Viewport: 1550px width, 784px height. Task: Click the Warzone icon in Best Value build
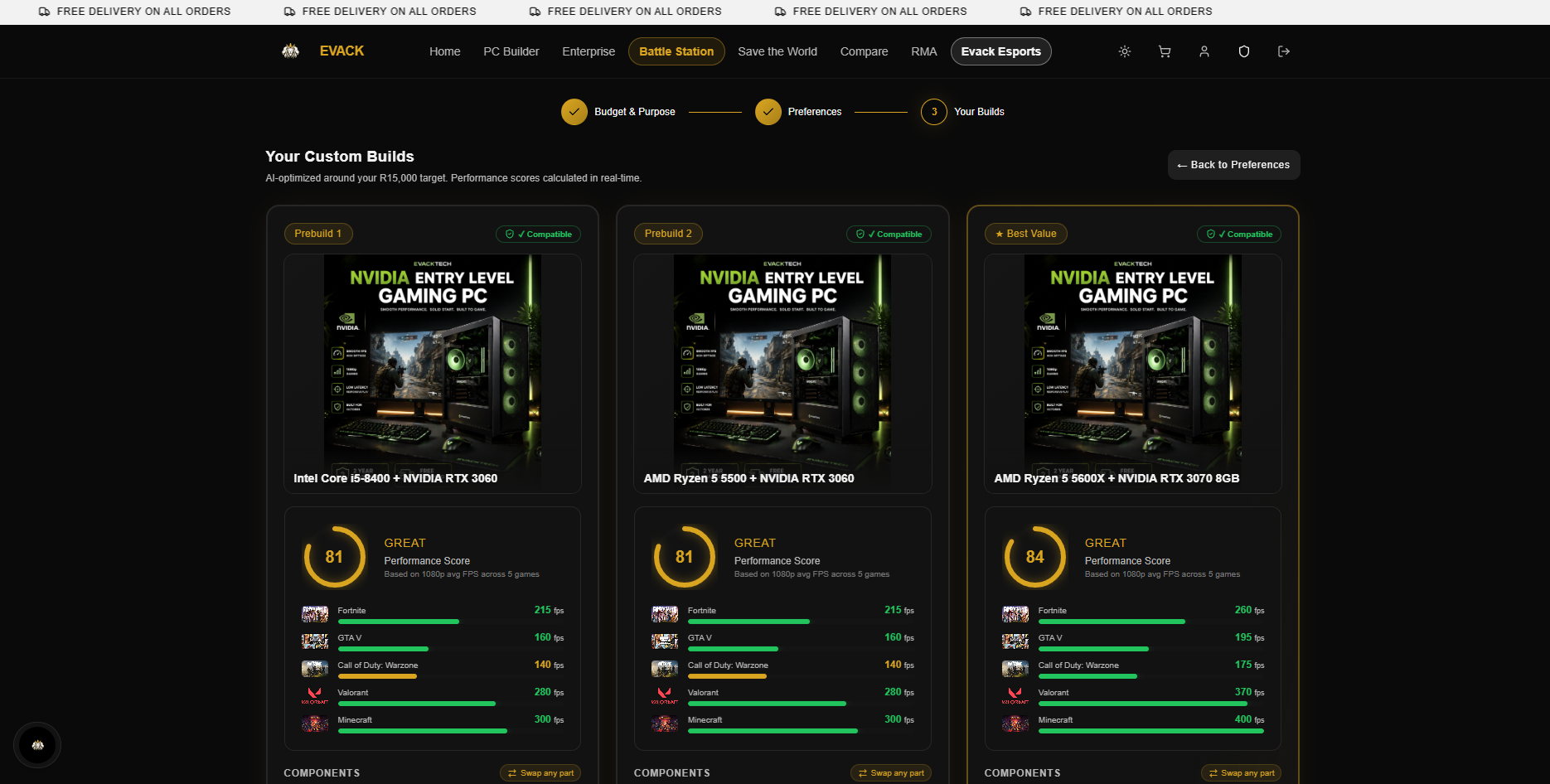pos(1015,669)
